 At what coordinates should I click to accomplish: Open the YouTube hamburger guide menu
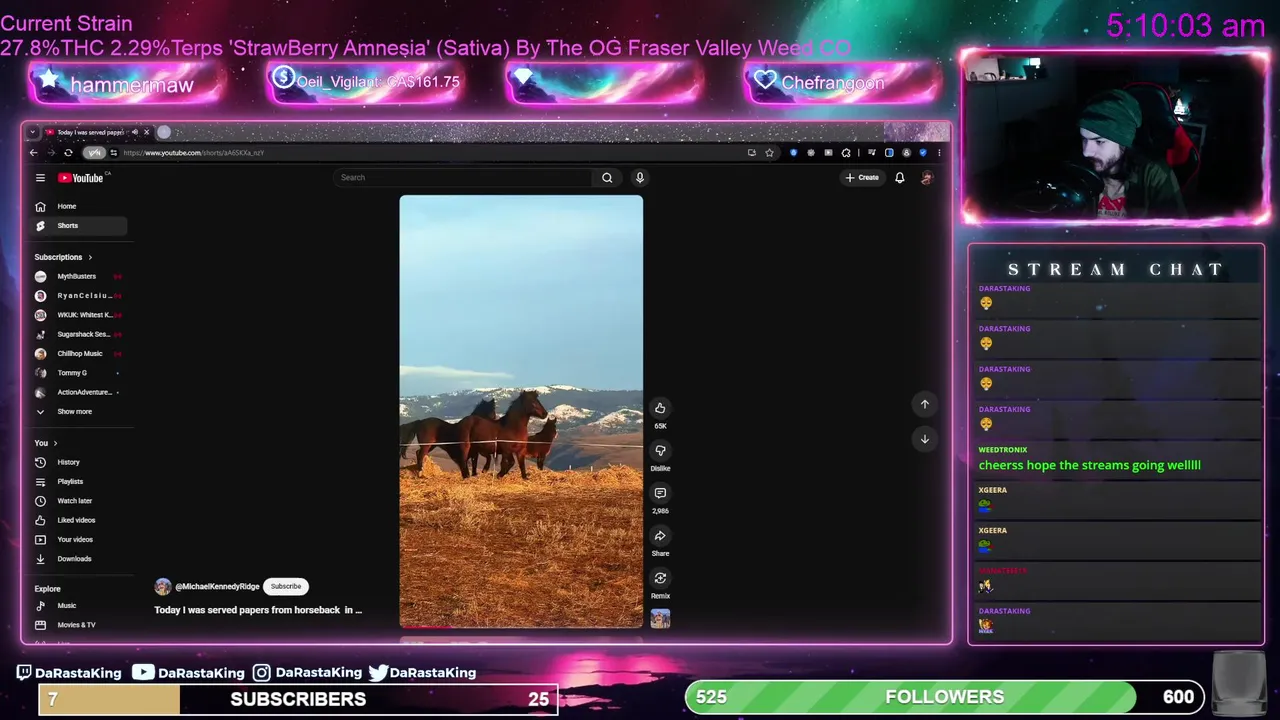click(40, 178)
